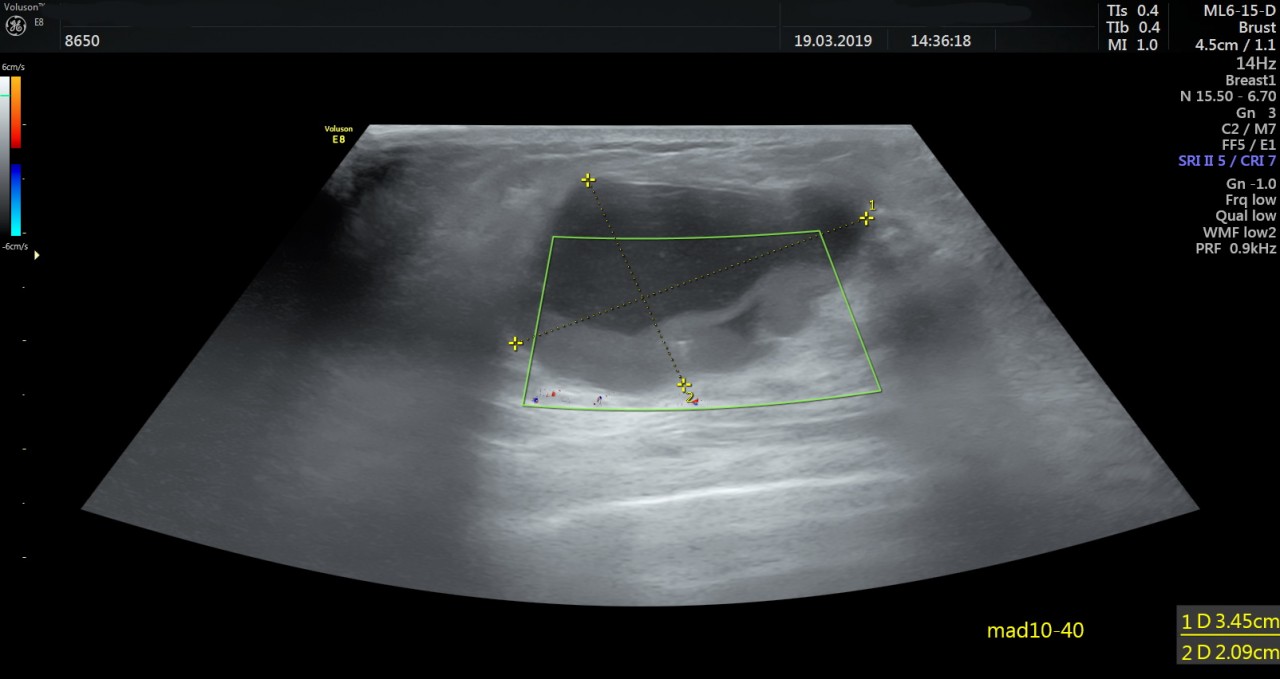The width and height of the screenshot is (1280, 679).
Task: Click the patient ID 8650 field
Action: tap(82, 41)
